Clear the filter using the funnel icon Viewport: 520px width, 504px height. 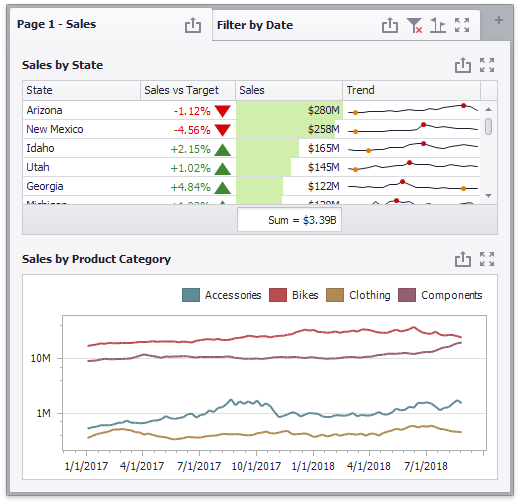tap(414, 25)
